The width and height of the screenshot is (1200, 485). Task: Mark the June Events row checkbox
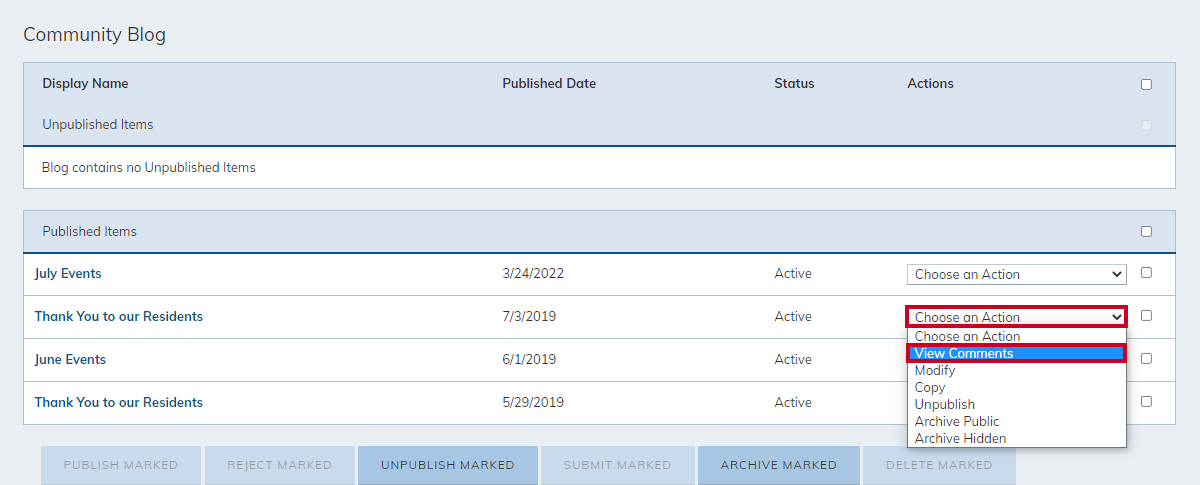tap(1146, 358)
